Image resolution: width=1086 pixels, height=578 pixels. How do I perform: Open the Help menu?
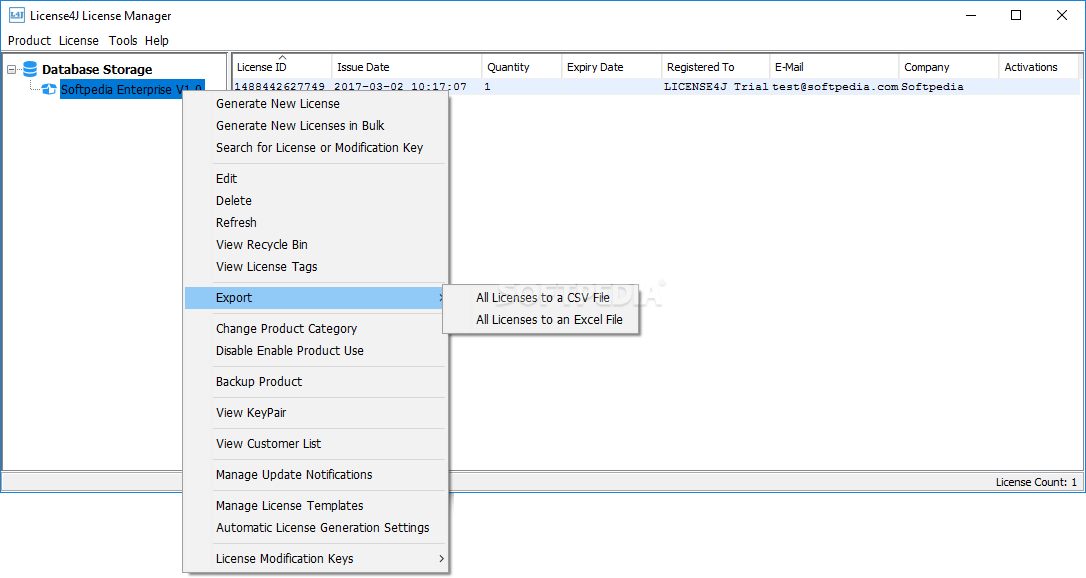(x=157, y=40)
